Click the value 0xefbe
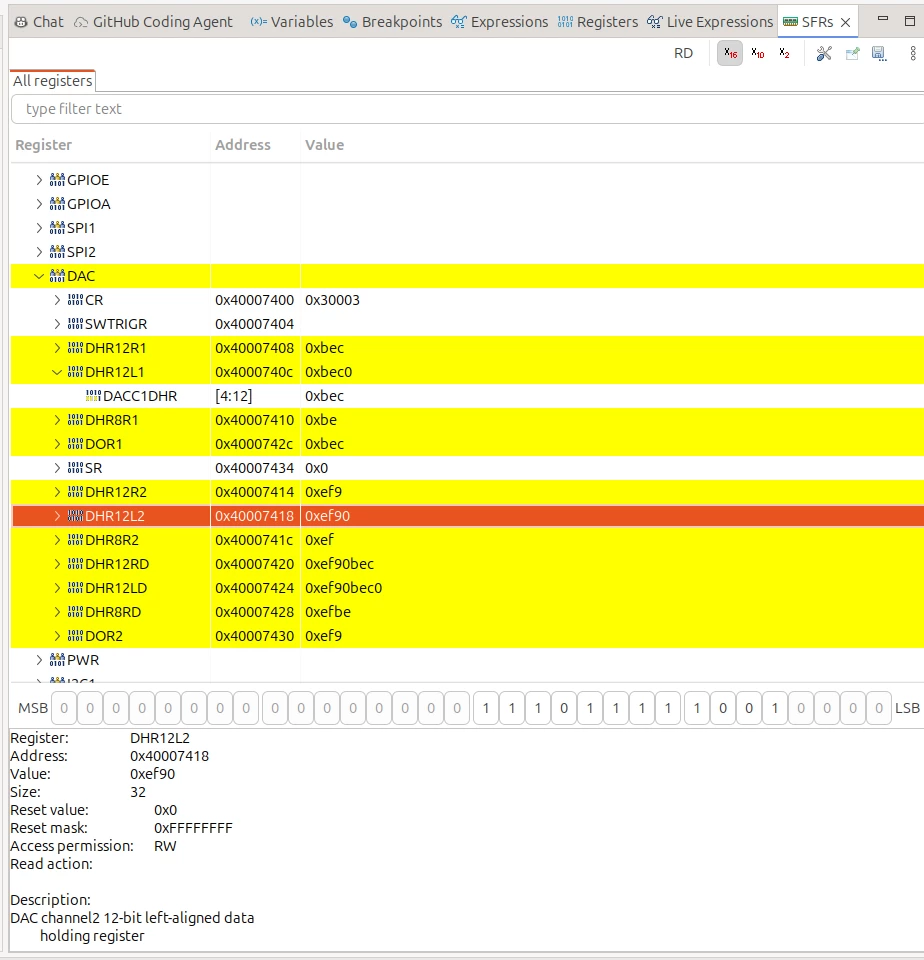 point(328,612)
